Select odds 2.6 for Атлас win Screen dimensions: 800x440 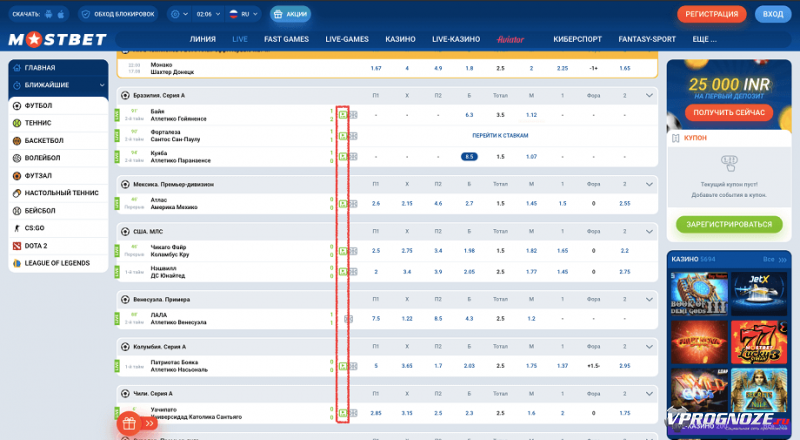[376, 204]
